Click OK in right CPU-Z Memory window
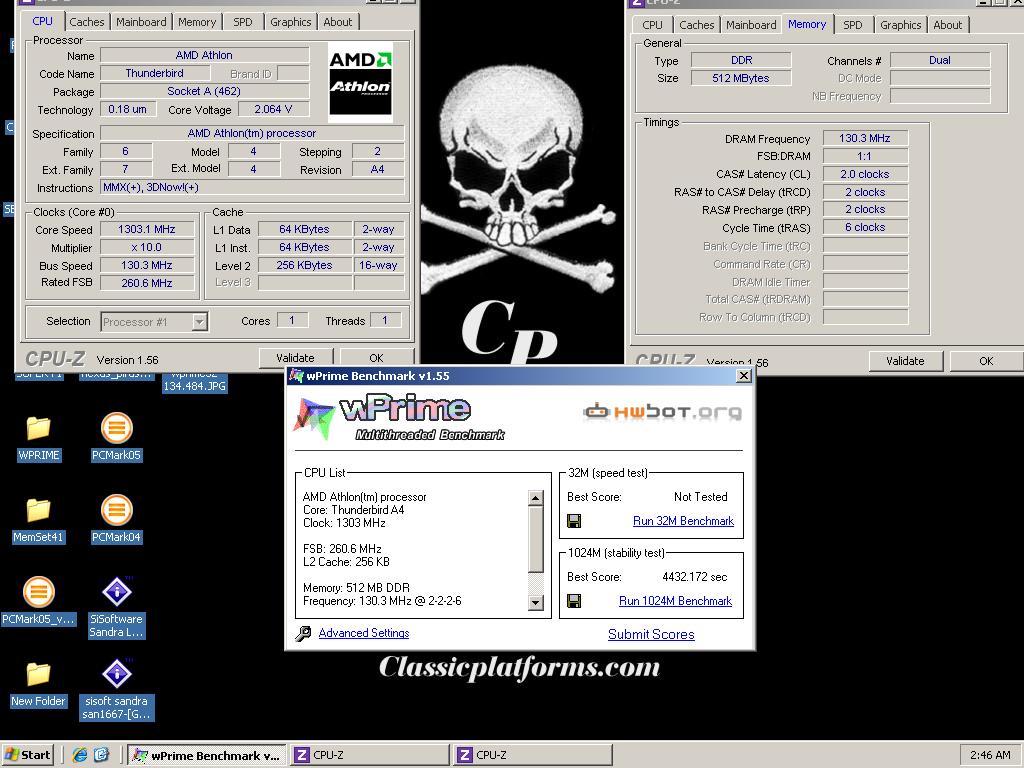1024x768 pixels. [986, 361]
